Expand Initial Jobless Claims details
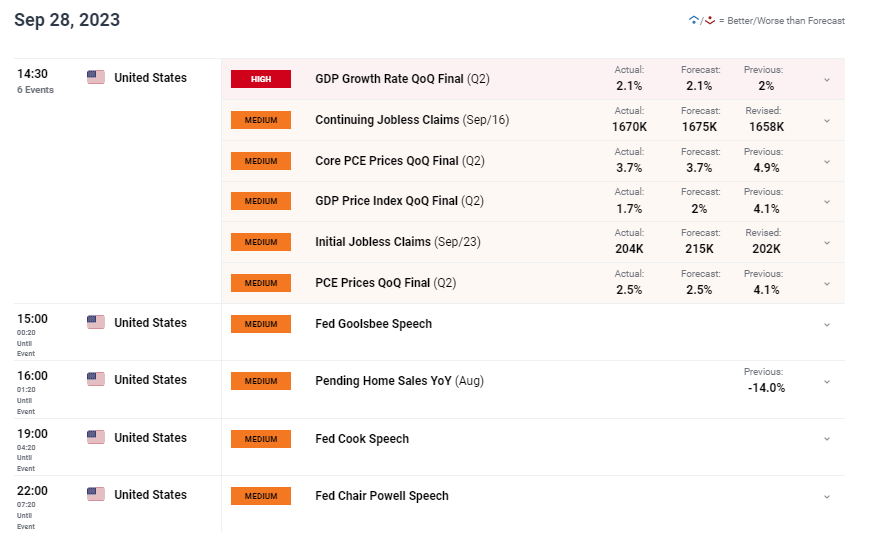Viewport: 871px width, 542px height. (827, 243)
